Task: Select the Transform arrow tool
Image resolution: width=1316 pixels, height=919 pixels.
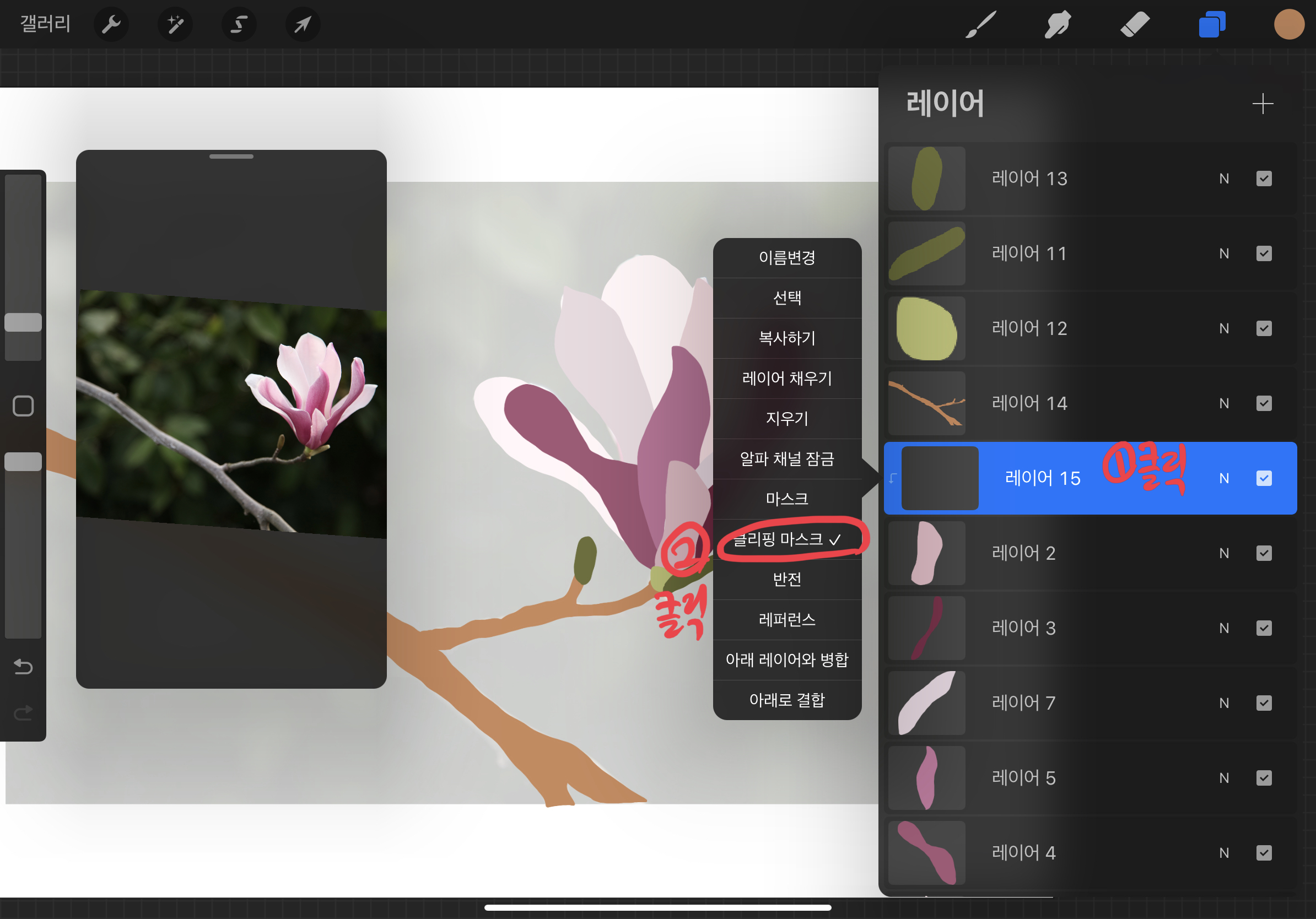Action: (x=302, y=25)
